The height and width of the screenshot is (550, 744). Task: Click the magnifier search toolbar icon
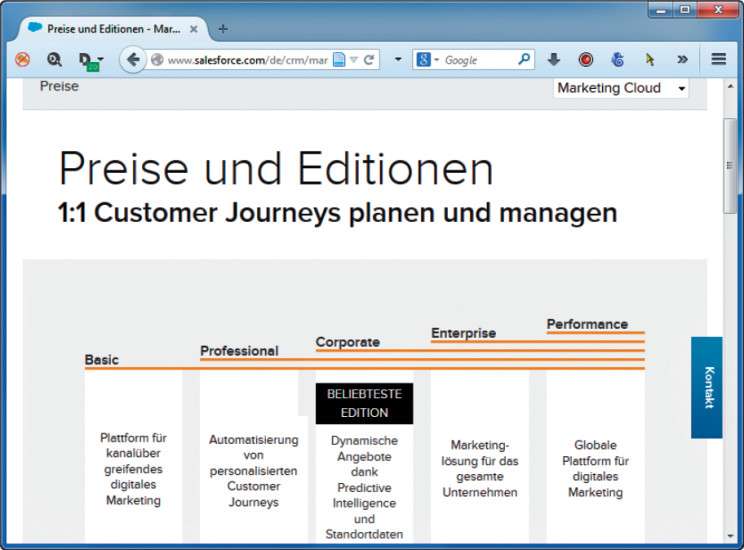click(x=54, y=59)
